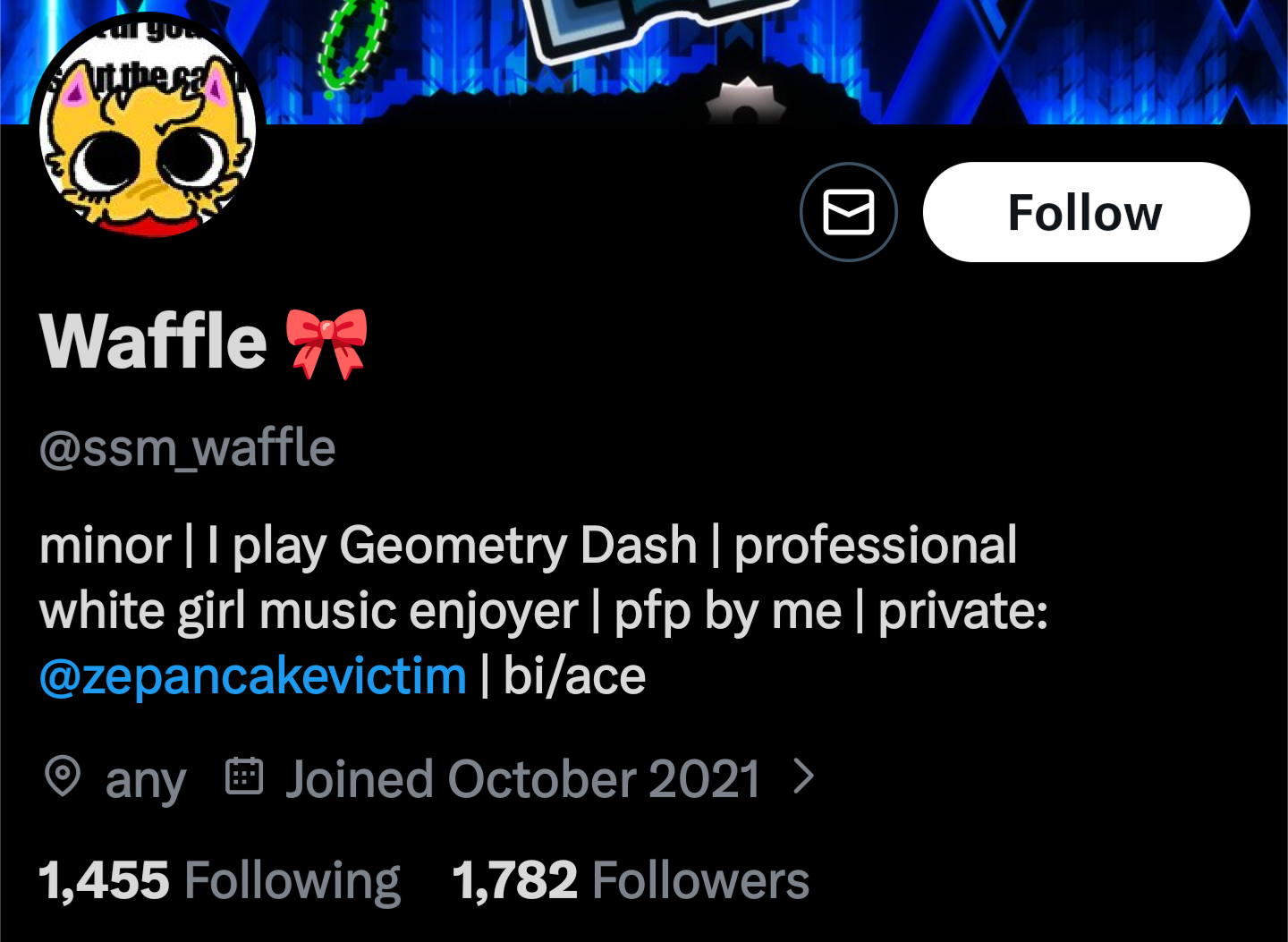
Task: Expand the joined date chevron arrow
Action: click(x=803, y=777)
